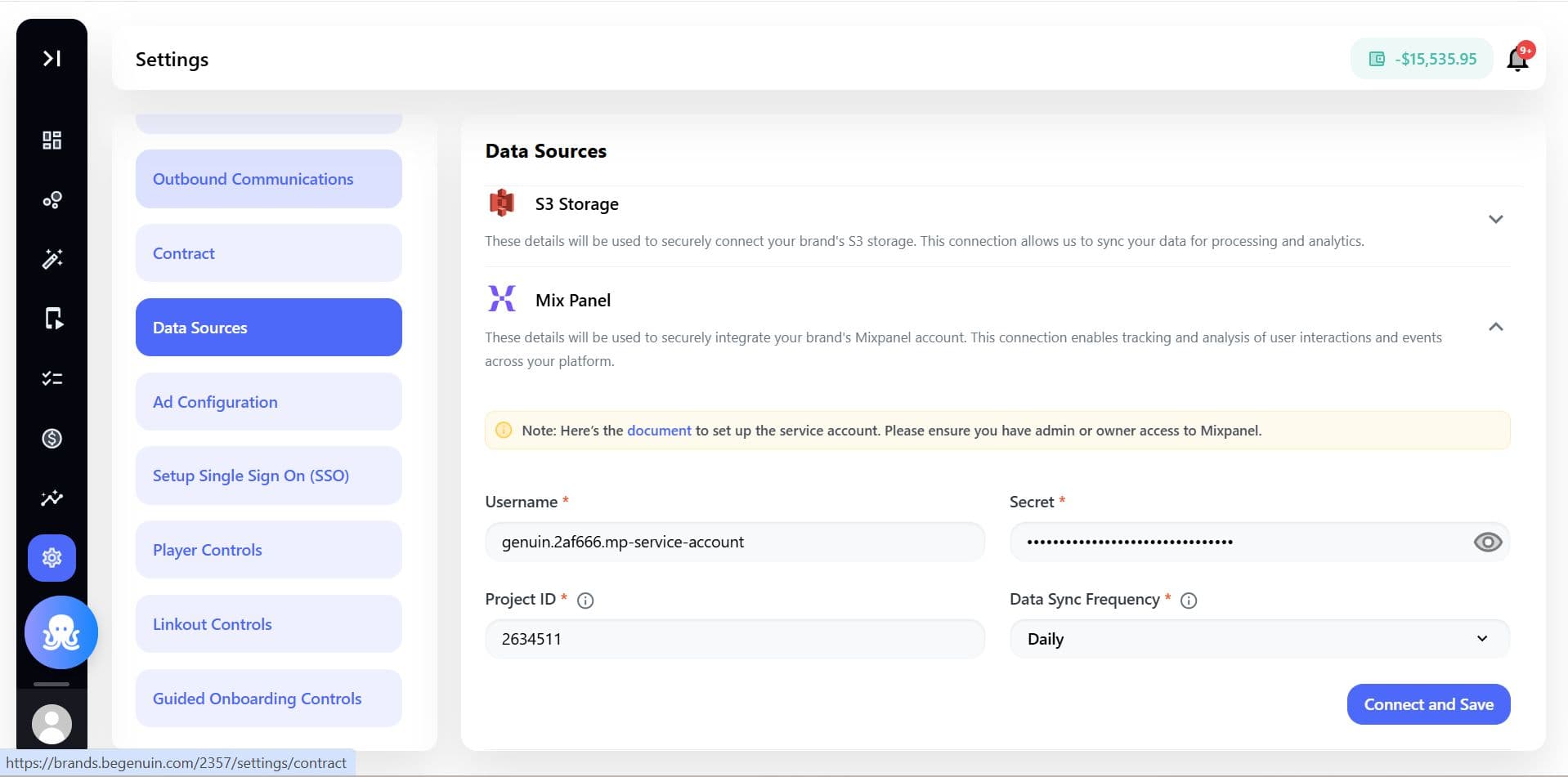Open the checklist icon in sidebar
This screenshot has height=777, width=1568.
pyautogui.click(x=52, y=378)
